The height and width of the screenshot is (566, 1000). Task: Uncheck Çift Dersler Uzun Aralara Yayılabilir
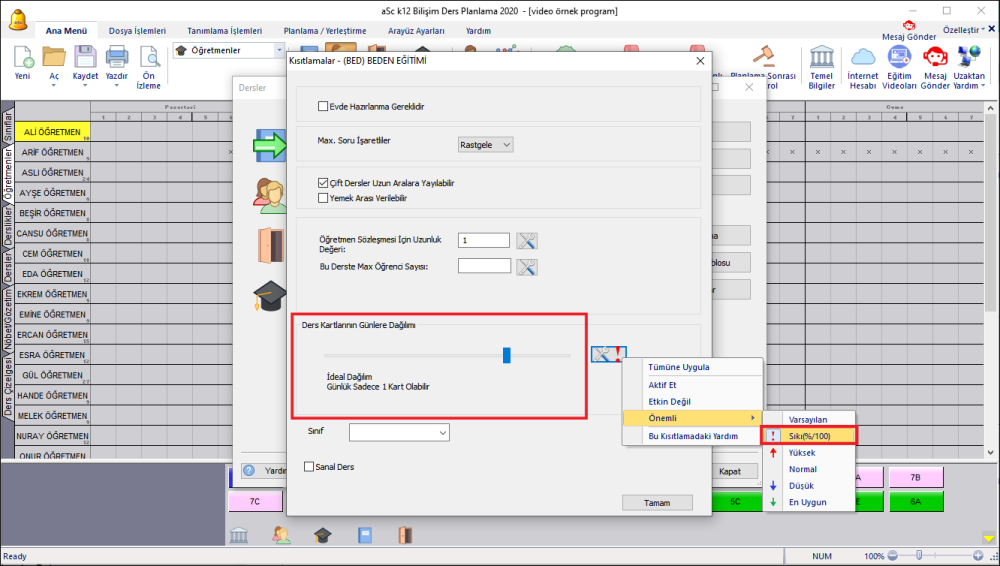pyautogui.click(x=323, y=183)
